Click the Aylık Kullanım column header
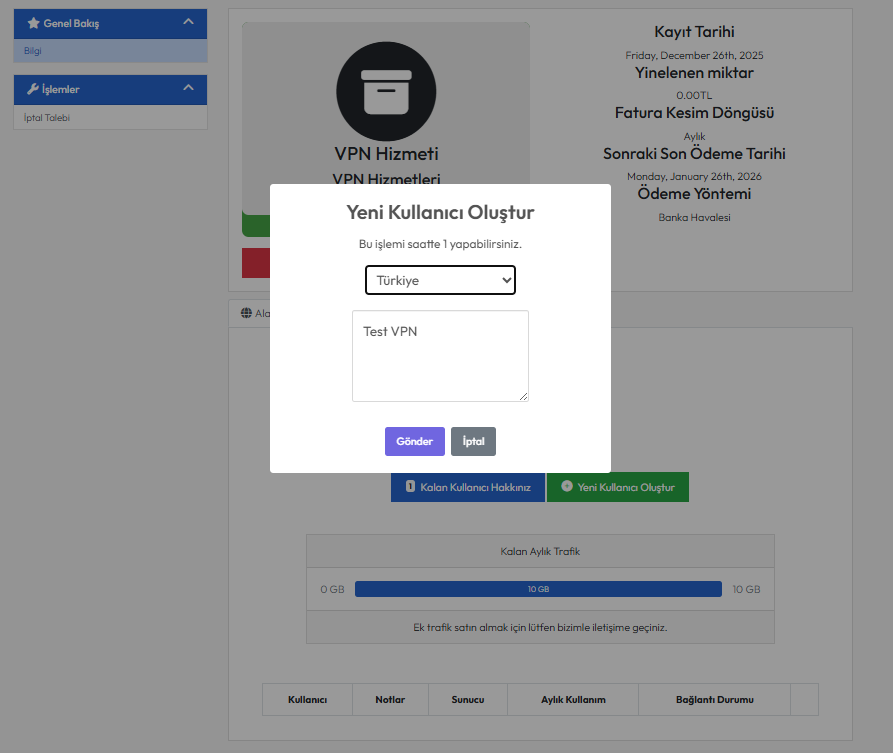 point(573,700)
